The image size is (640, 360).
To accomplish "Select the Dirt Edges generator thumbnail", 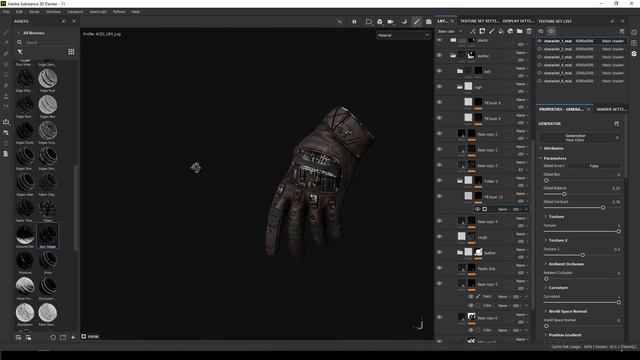I will pos(48,235).
